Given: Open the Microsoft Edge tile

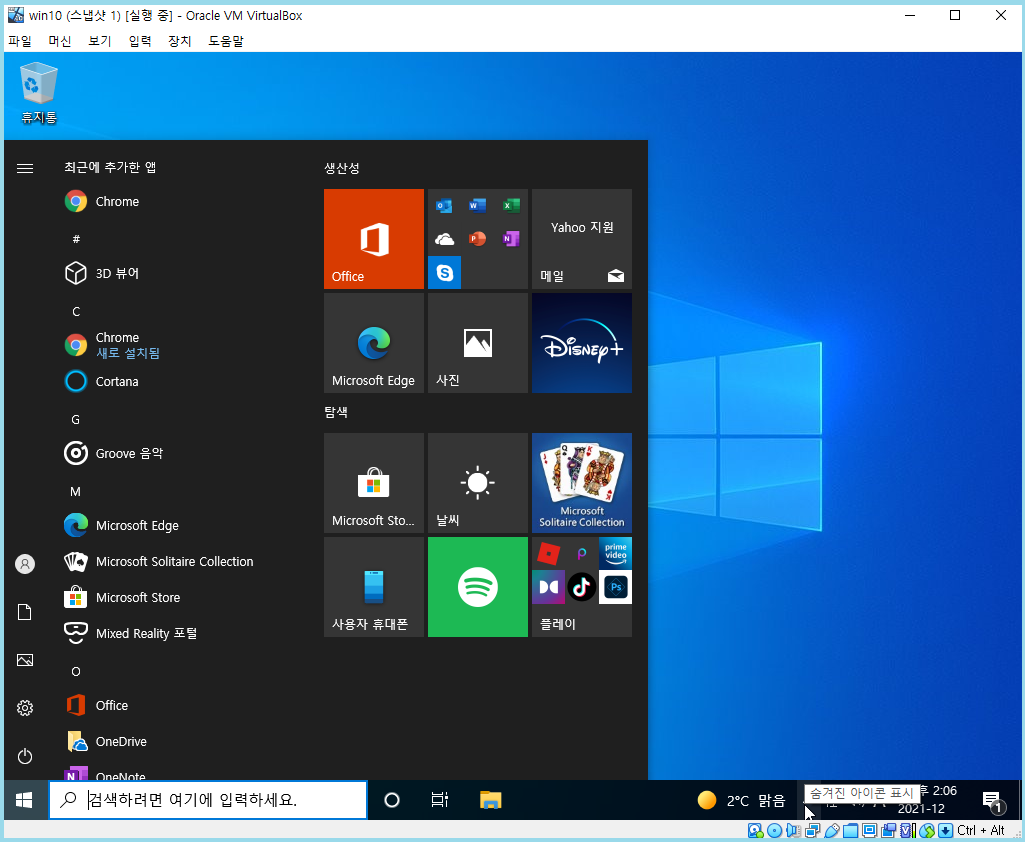Looking at the screenshot, I should pyautogui.click(x=374, y=343).
